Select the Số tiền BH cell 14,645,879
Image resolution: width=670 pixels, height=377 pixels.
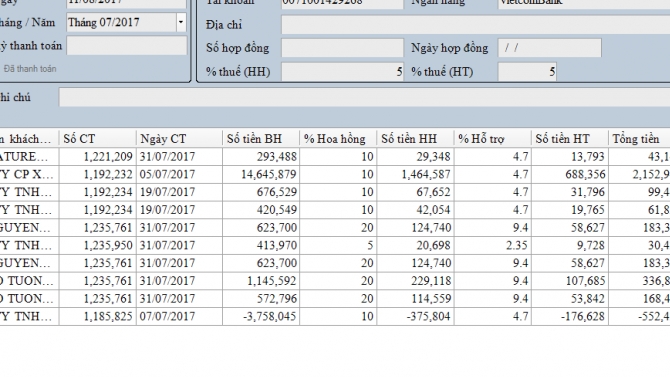tap(261, 174)
